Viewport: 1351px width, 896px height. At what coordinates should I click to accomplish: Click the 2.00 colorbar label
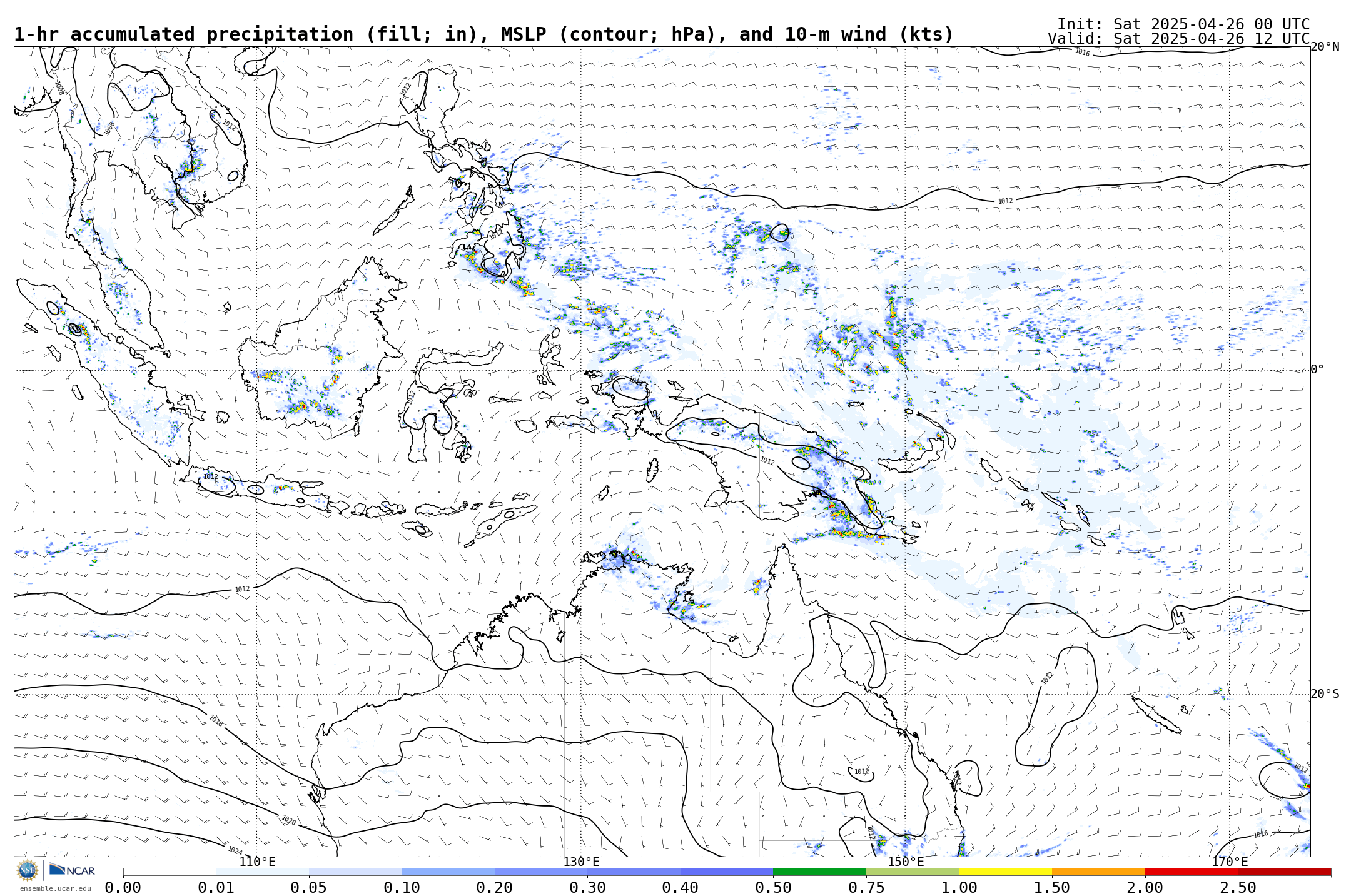(x=1145, y=888)
